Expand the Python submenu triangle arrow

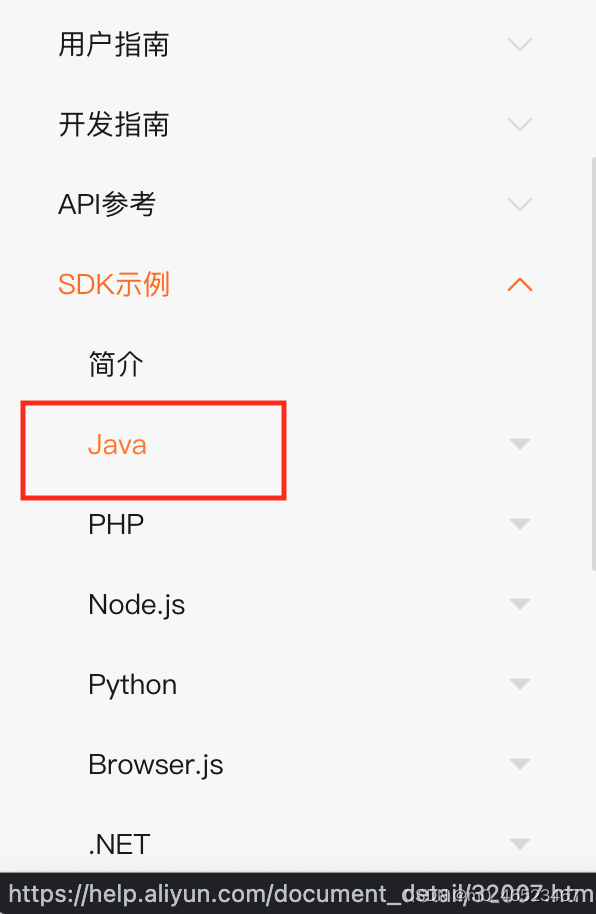520,684
